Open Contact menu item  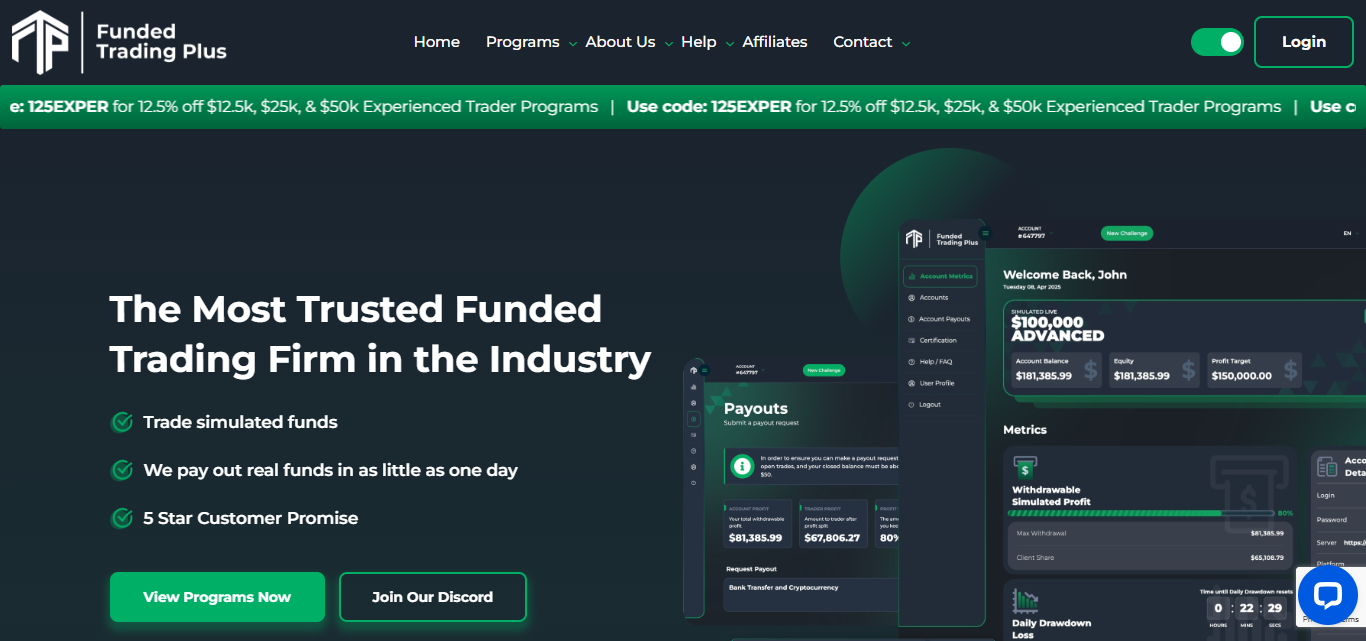pyautogui.click(x=862, y=42)
